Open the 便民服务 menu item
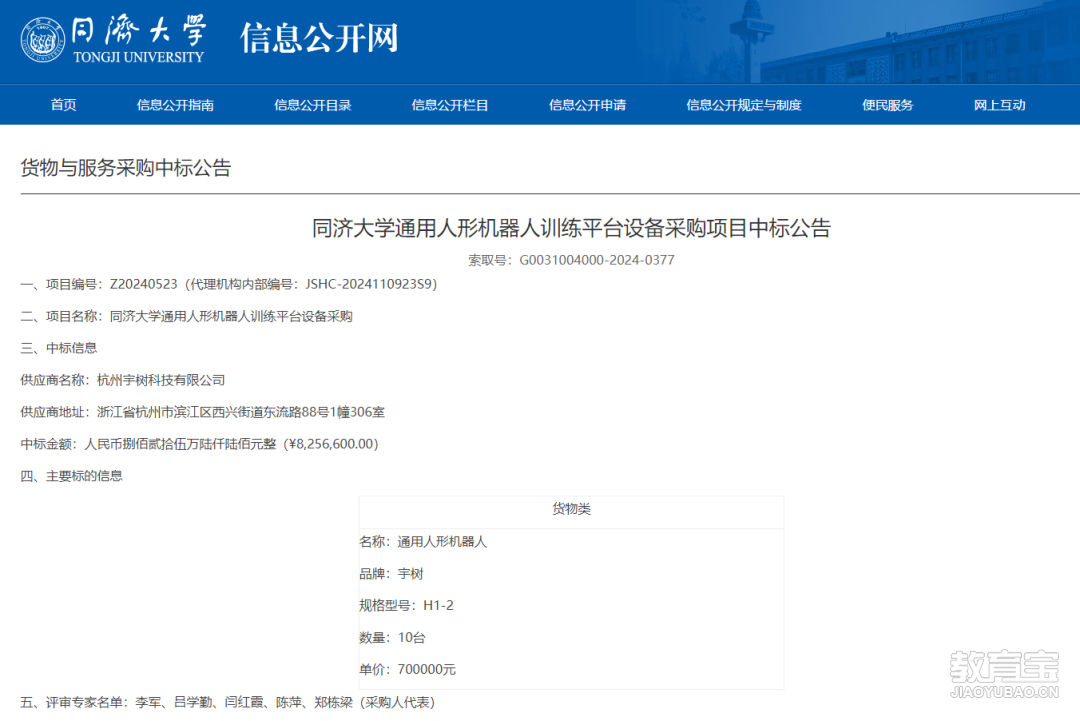Screen dimensions: 1080x721 (x=888, y=105)
